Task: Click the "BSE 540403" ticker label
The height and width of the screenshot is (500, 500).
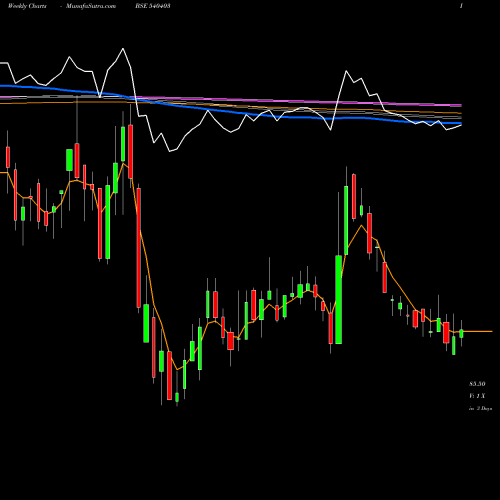Action: (x=153, y=6)
